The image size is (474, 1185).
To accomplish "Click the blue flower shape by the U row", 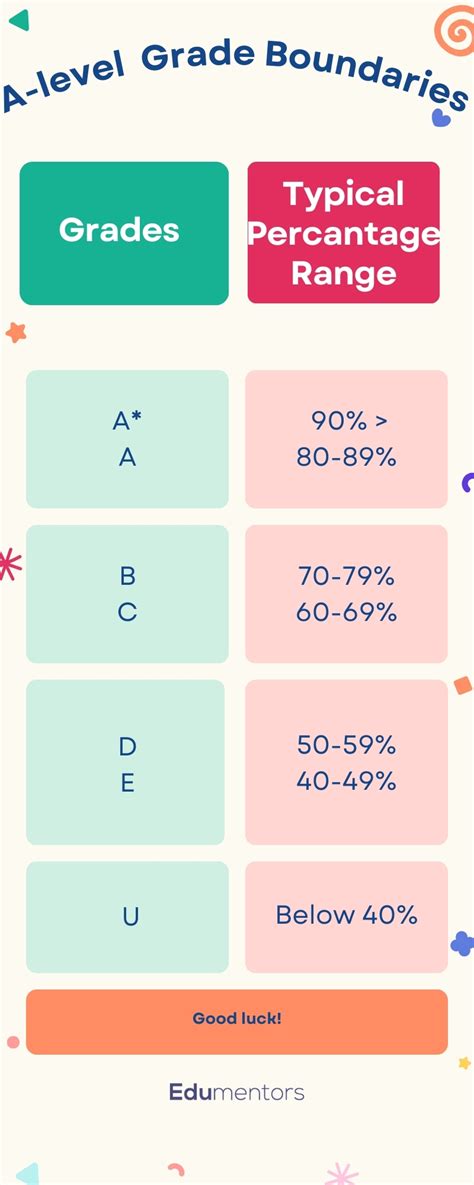I will pos(463,943).
